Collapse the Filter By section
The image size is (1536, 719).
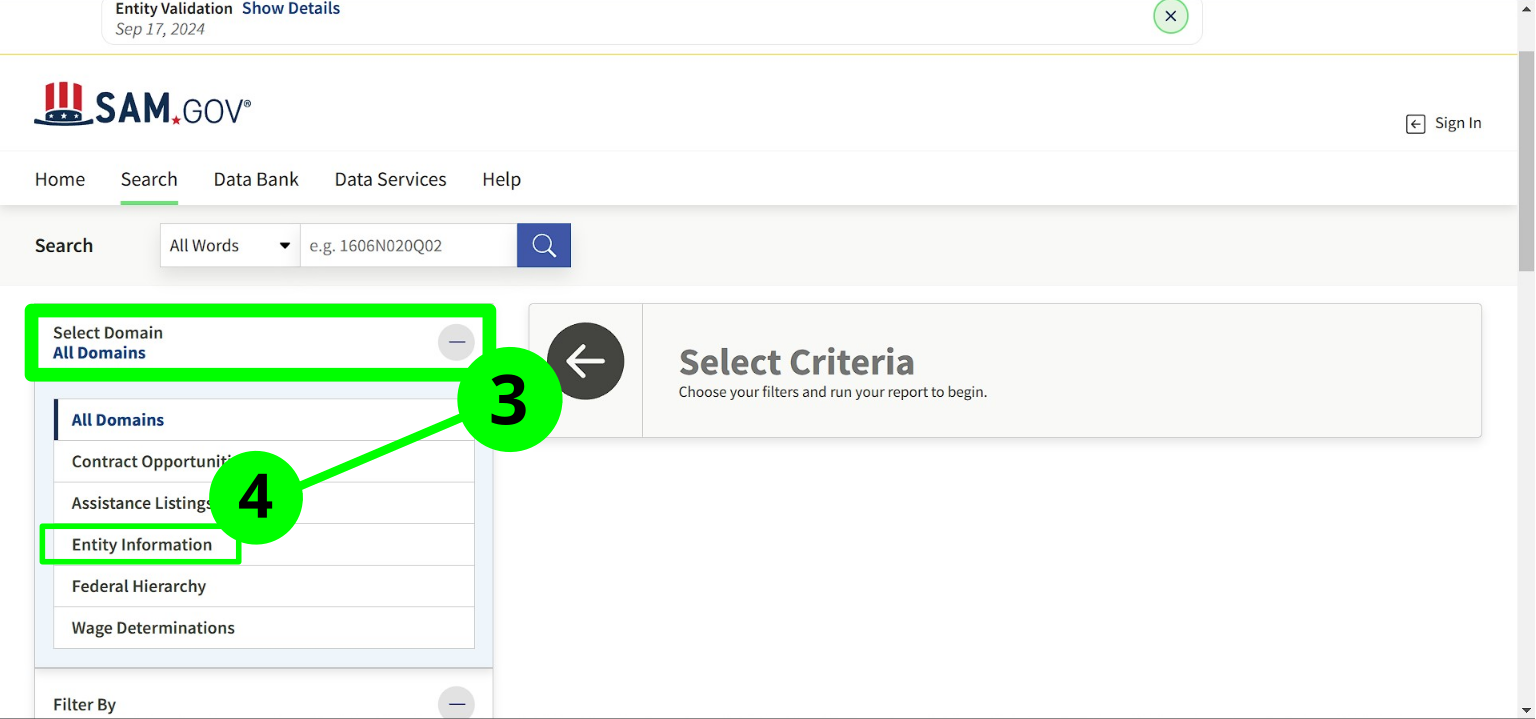(x=456, y=704)
